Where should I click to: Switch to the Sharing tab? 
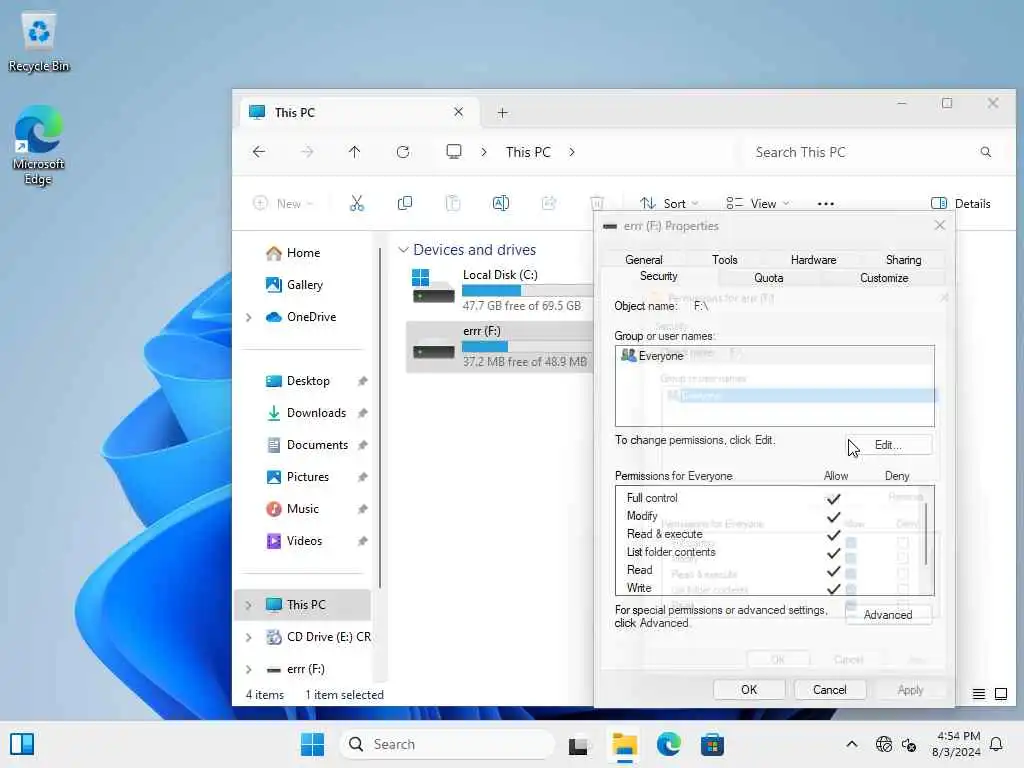pos(903,260)
